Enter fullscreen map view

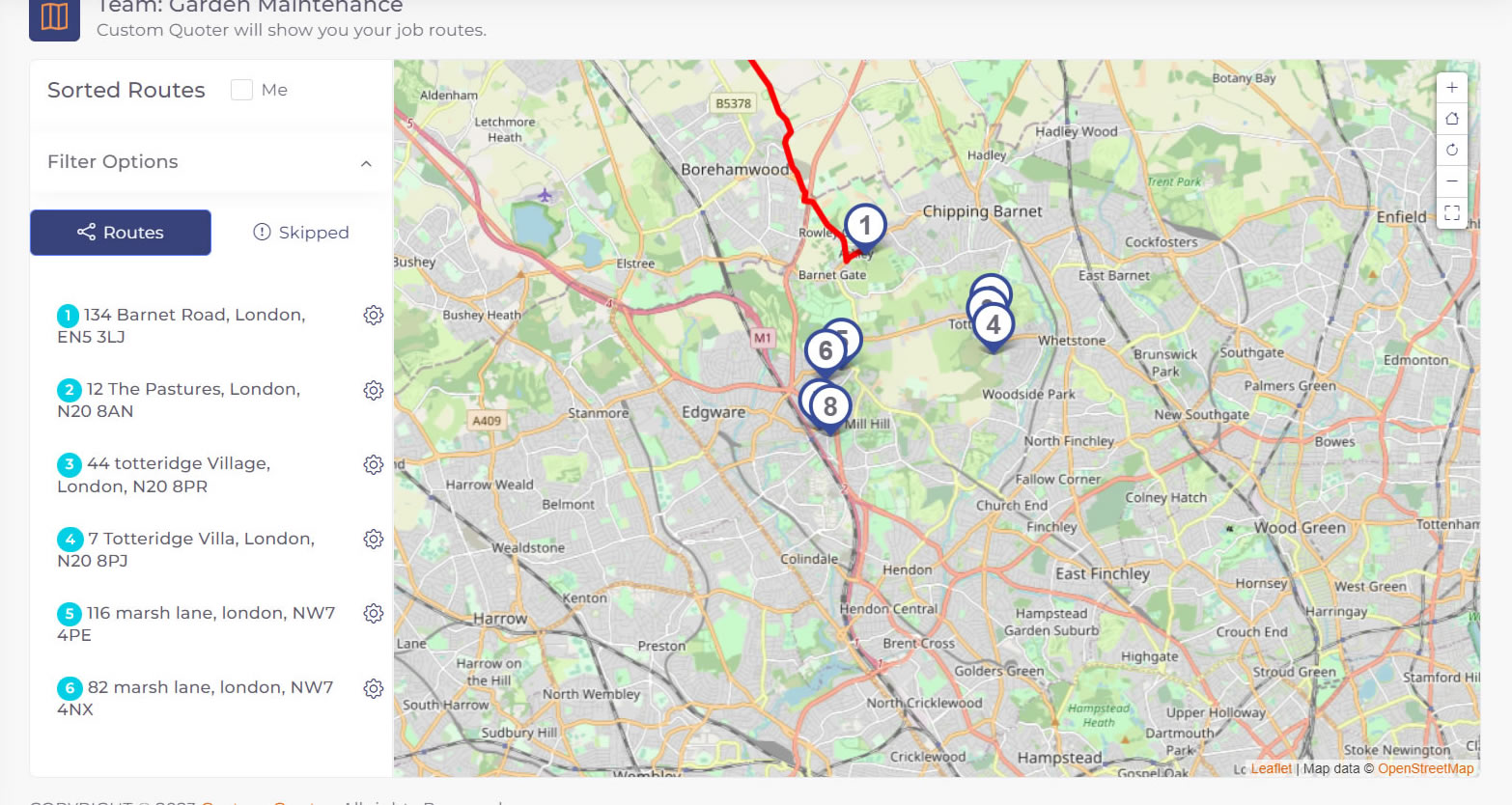(x=1451, y=213)
